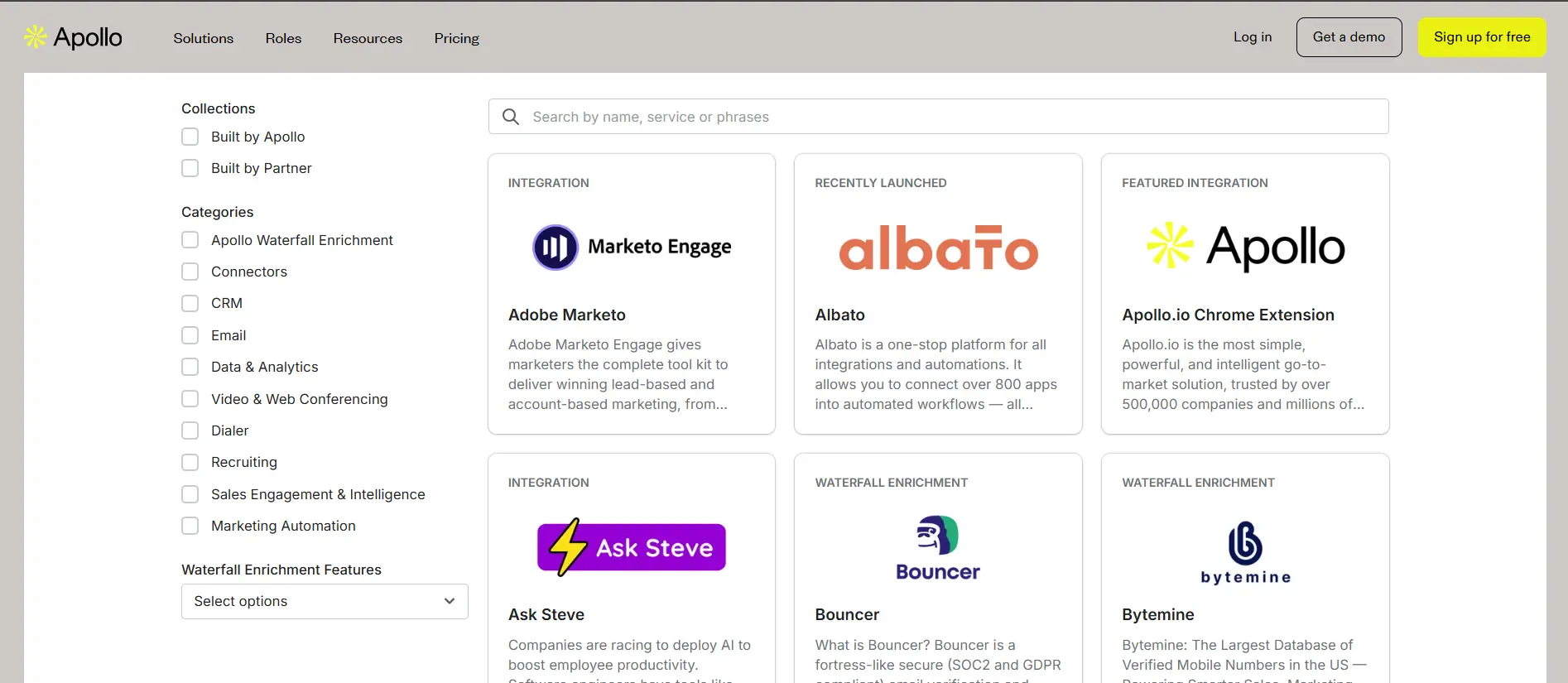
Task: Open the Ask Steve card title
Action: point(546,614)
